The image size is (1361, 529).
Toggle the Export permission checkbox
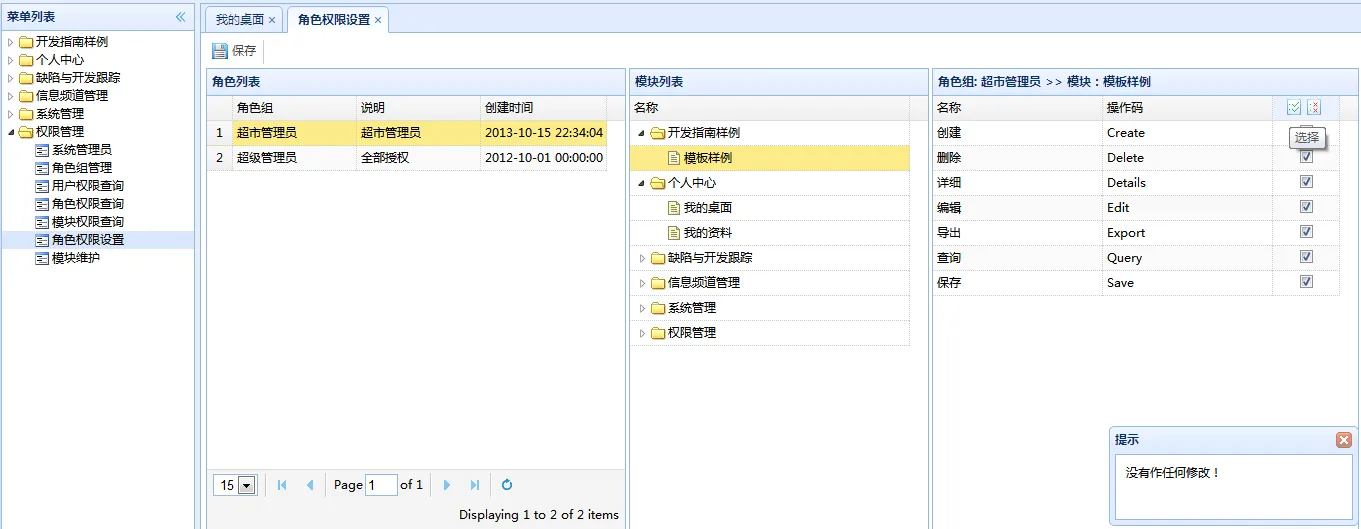1306,232
